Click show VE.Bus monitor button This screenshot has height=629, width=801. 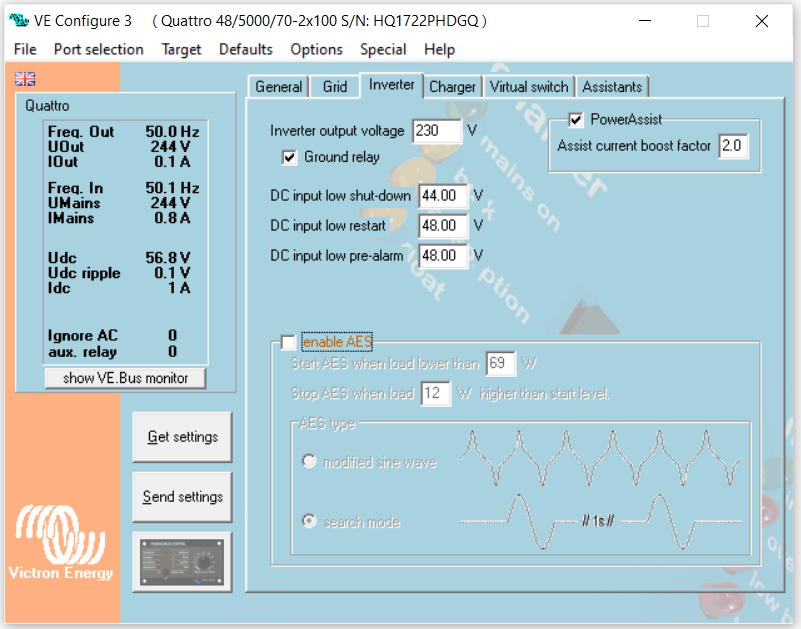coord(125,378)
